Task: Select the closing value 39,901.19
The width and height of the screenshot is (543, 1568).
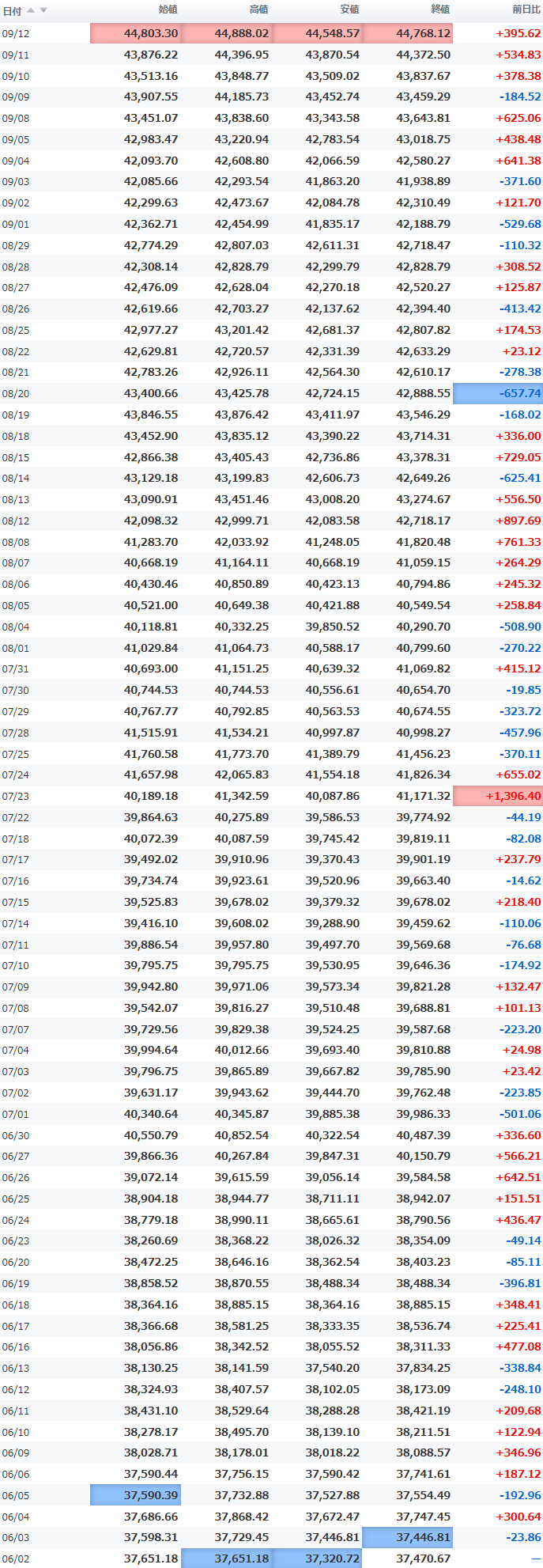Action: pos(424,859)
